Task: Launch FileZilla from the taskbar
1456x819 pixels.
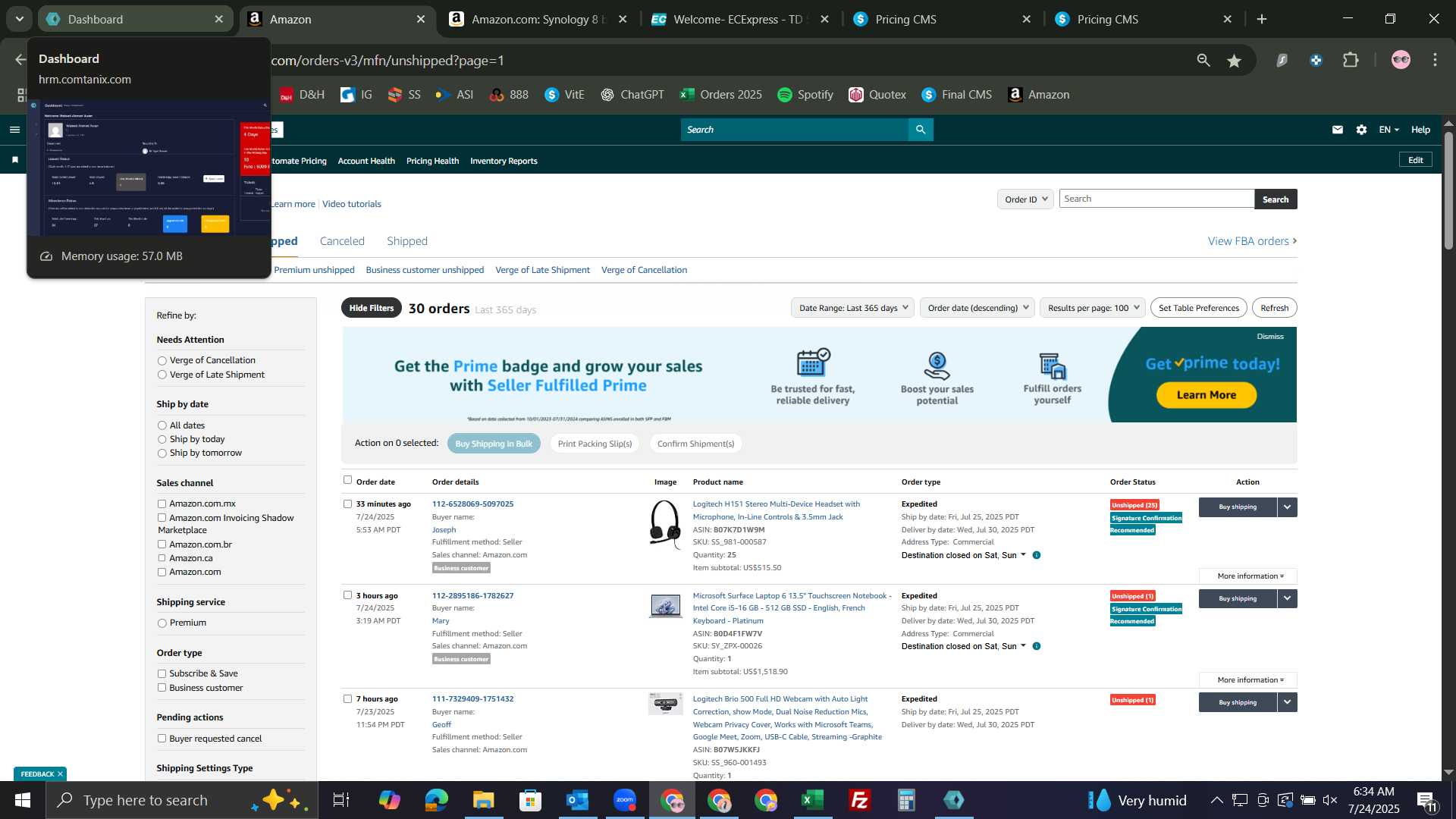Action: [860, 800]
